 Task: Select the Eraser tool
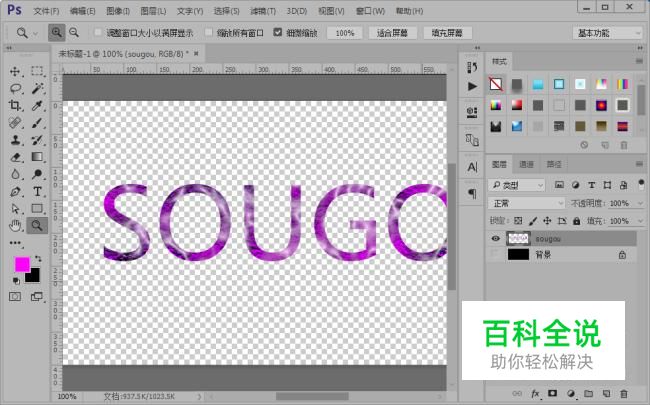coord(15,157)
